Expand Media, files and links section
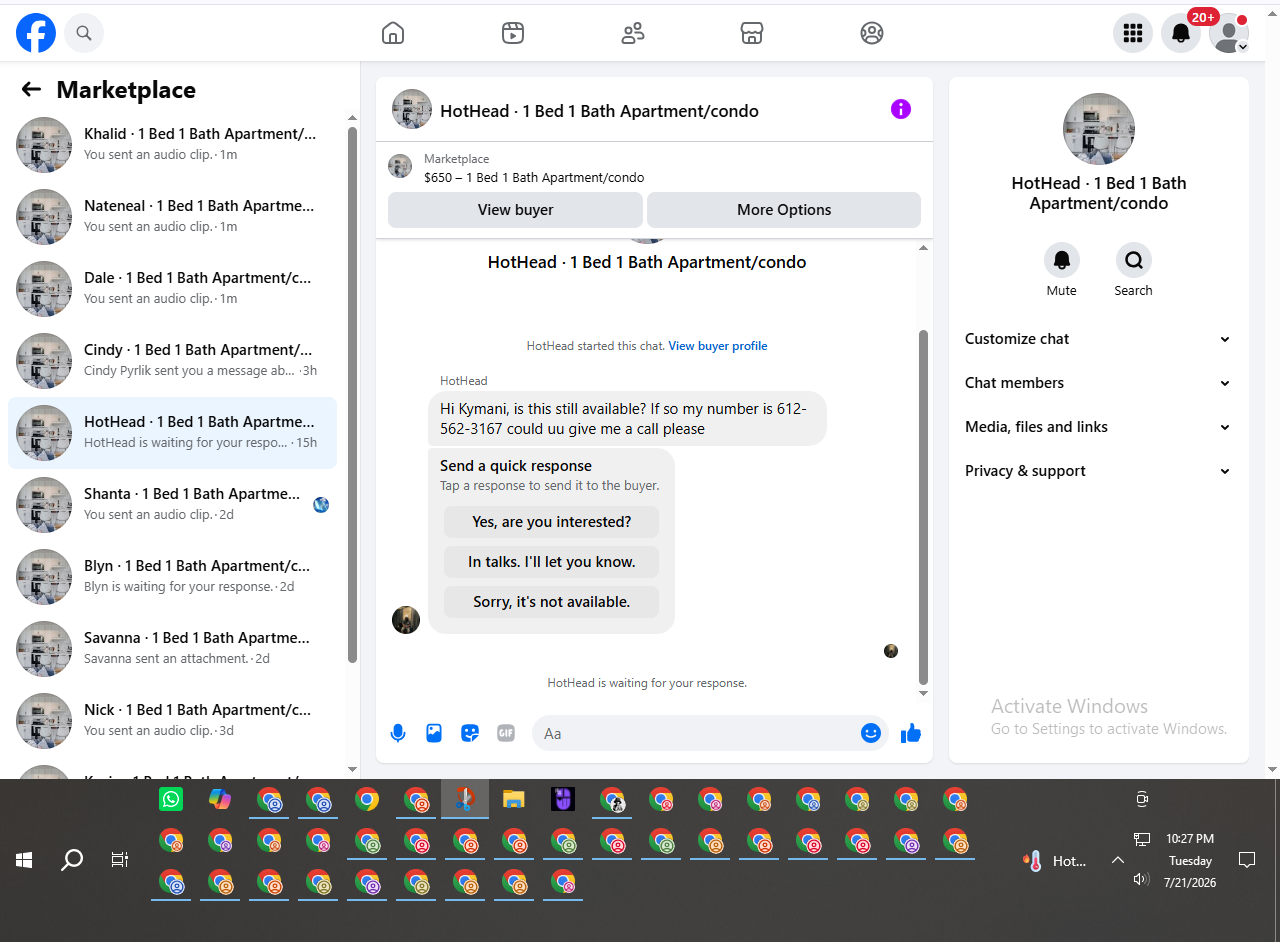1280x942 pixels. point(1099,427)
